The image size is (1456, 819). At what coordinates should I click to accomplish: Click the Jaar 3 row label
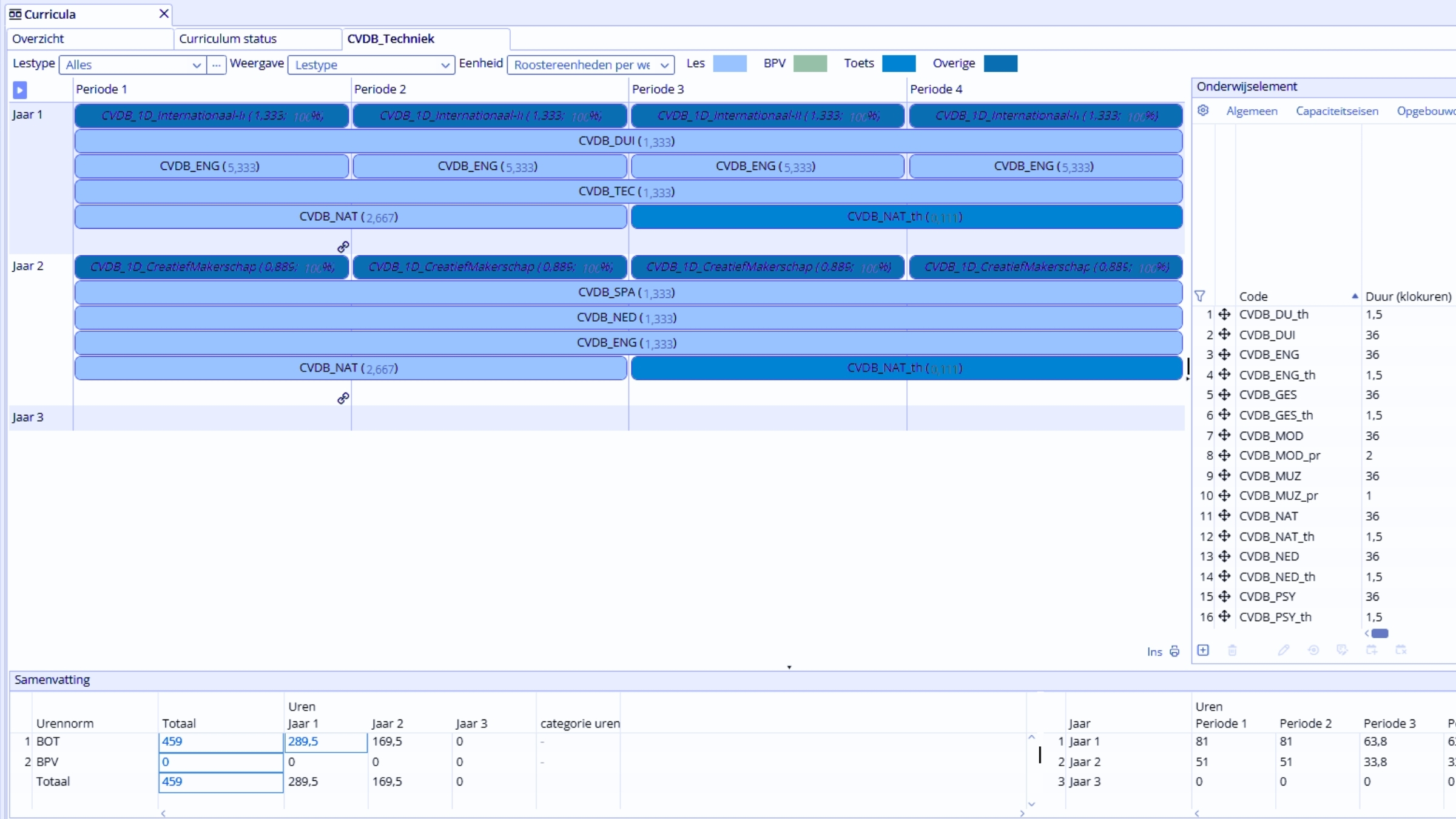tap(28, 417)
